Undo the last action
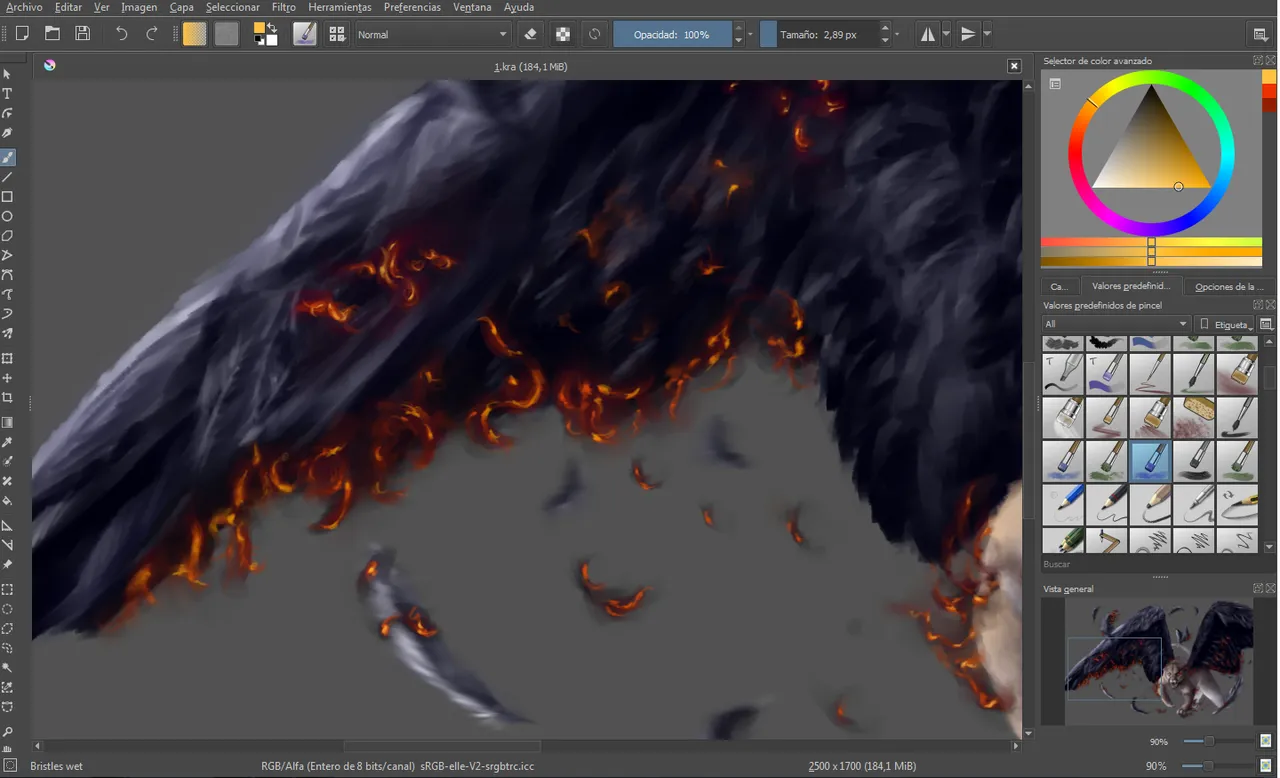Screen dimensions: 1280x778 pos(122,34)
